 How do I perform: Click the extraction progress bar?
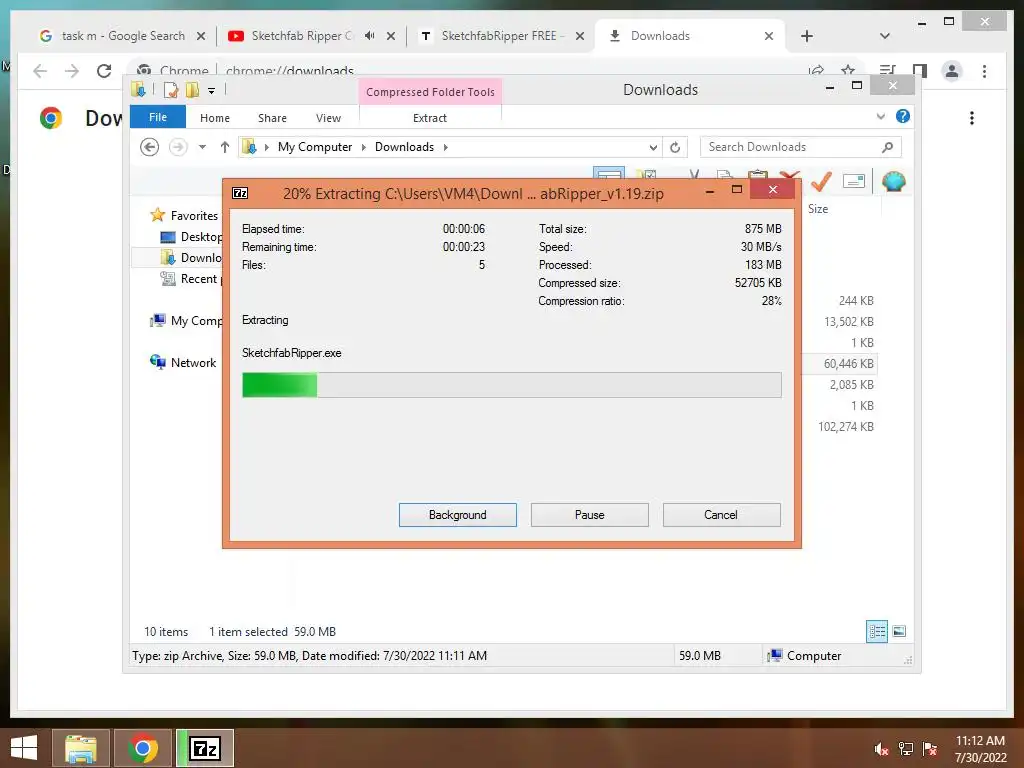[x=511, y=385]
